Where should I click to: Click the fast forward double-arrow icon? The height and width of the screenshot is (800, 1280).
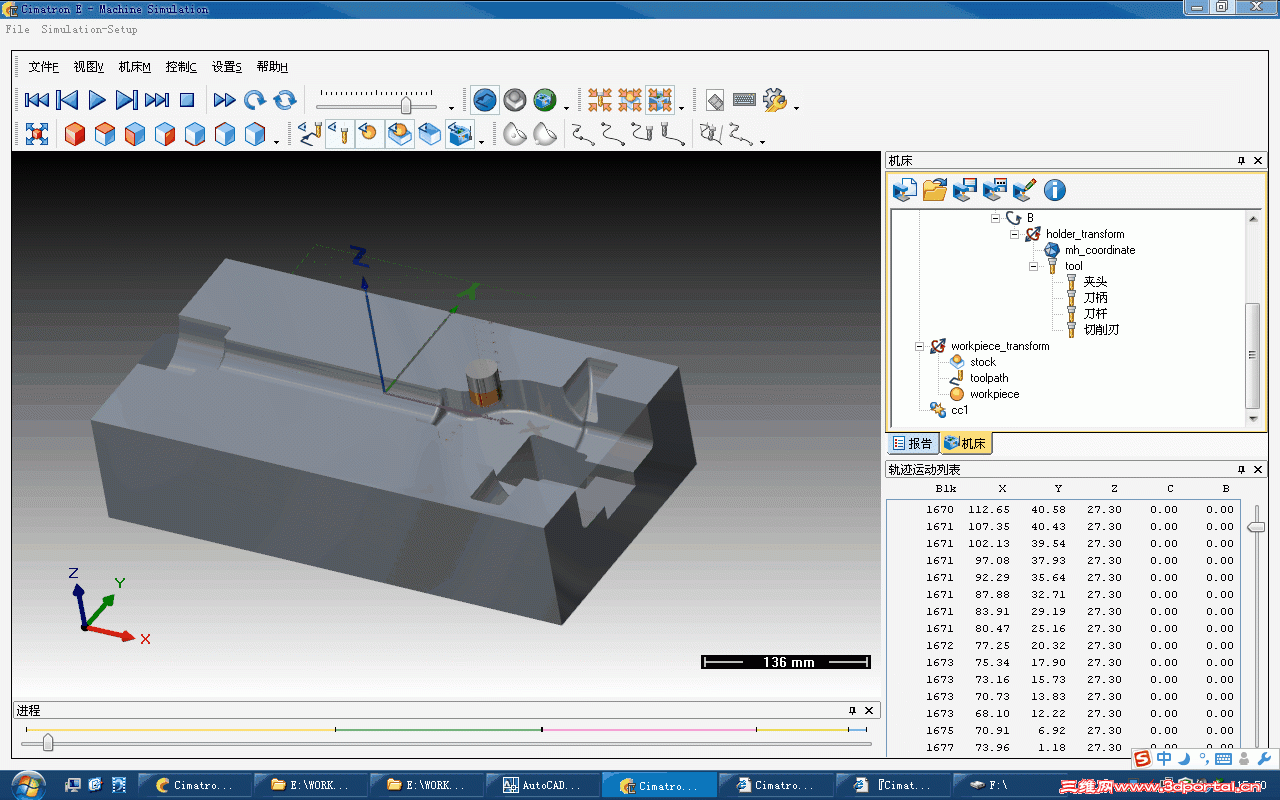pos(225,100)
